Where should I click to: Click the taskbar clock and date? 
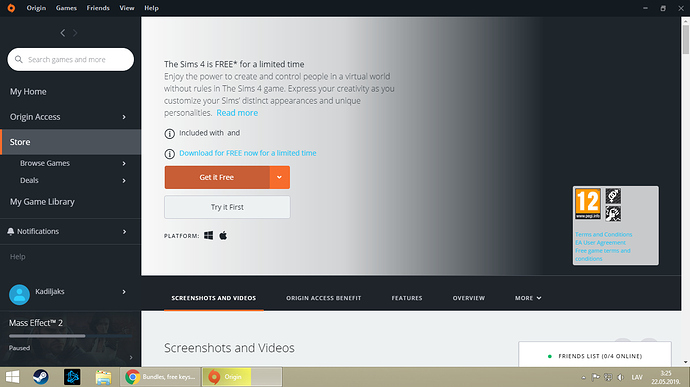click(666, 377)
